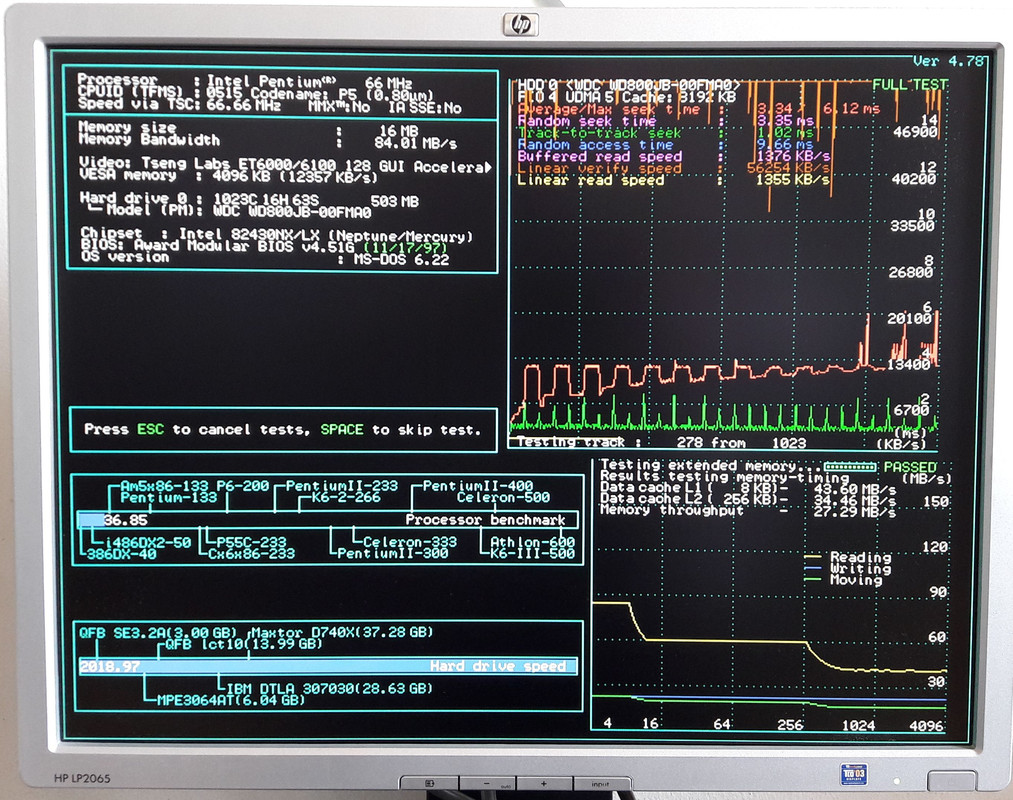The height and width of the screenshot is (800, 1013).
Task: Click the 'Linear verify speed' row
Action: [x=673, y=168]
